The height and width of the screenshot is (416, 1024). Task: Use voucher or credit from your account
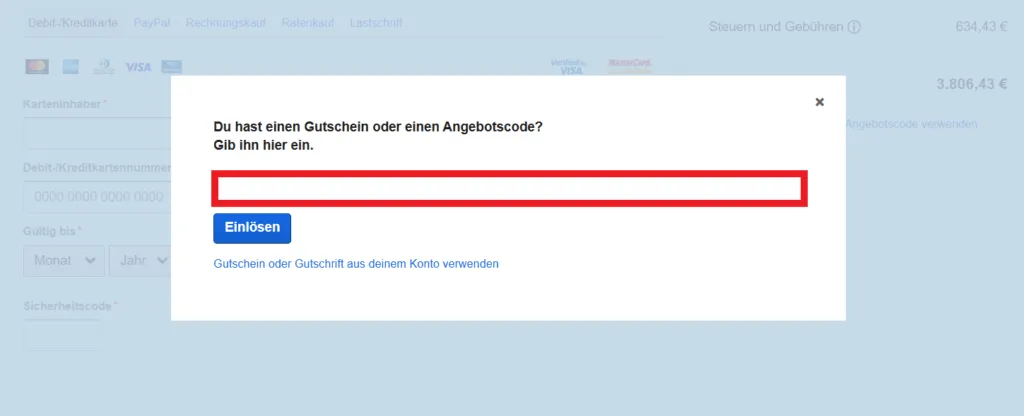tap(356, 264)
